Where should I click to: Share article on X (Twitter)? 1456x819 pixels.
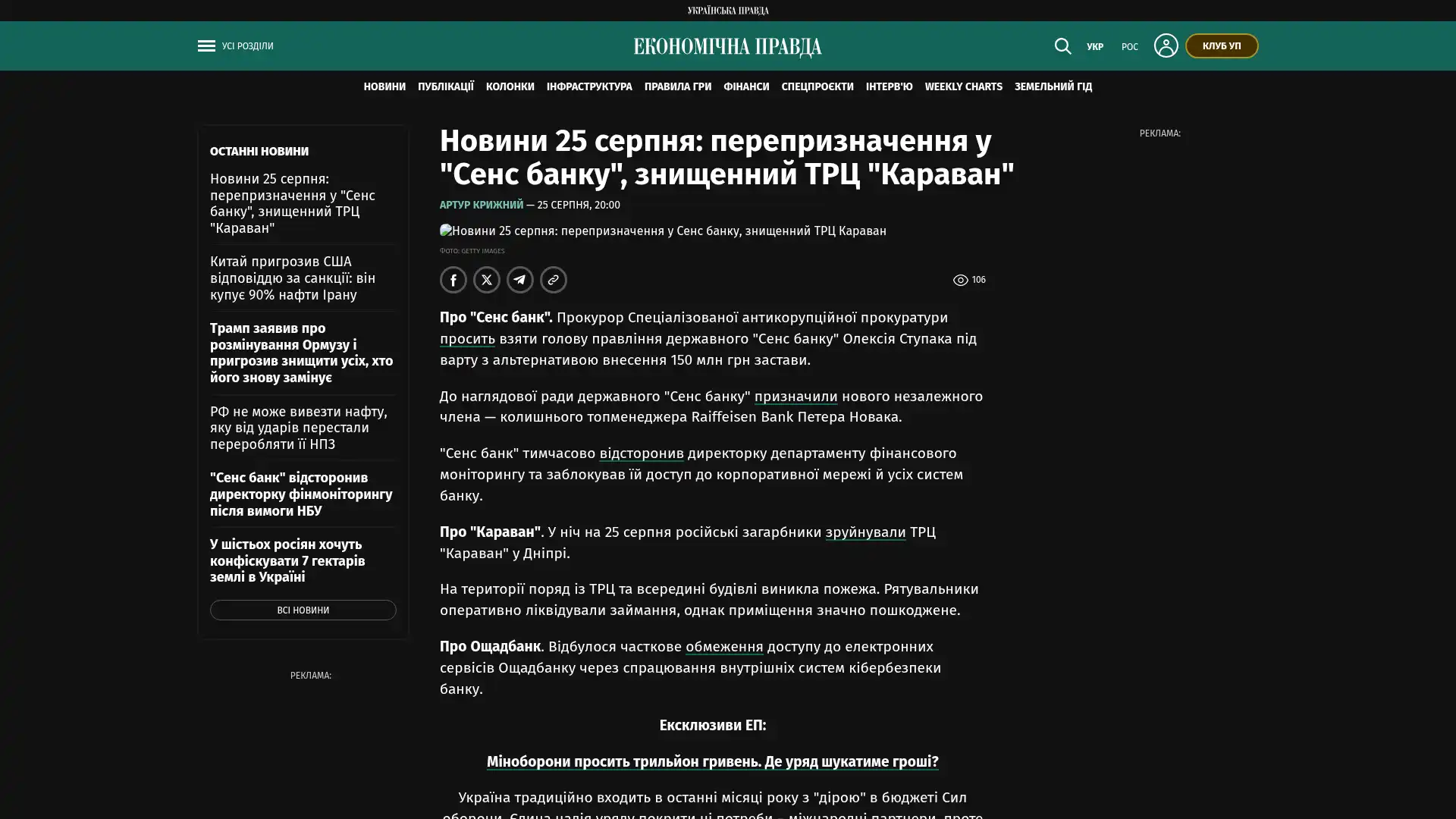point(487,280)
